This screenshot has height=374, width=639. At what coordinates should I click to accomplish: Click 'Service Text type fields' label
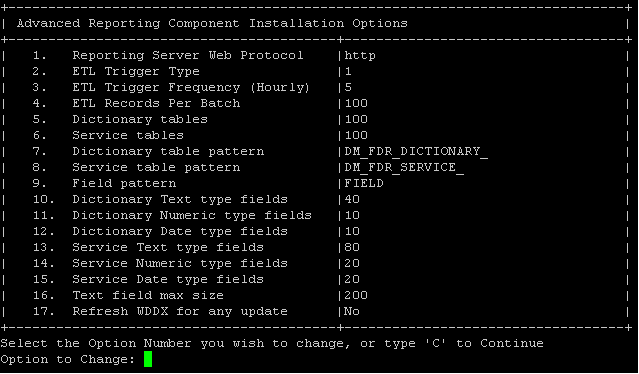pyautogui.click(x=168, y=247)
